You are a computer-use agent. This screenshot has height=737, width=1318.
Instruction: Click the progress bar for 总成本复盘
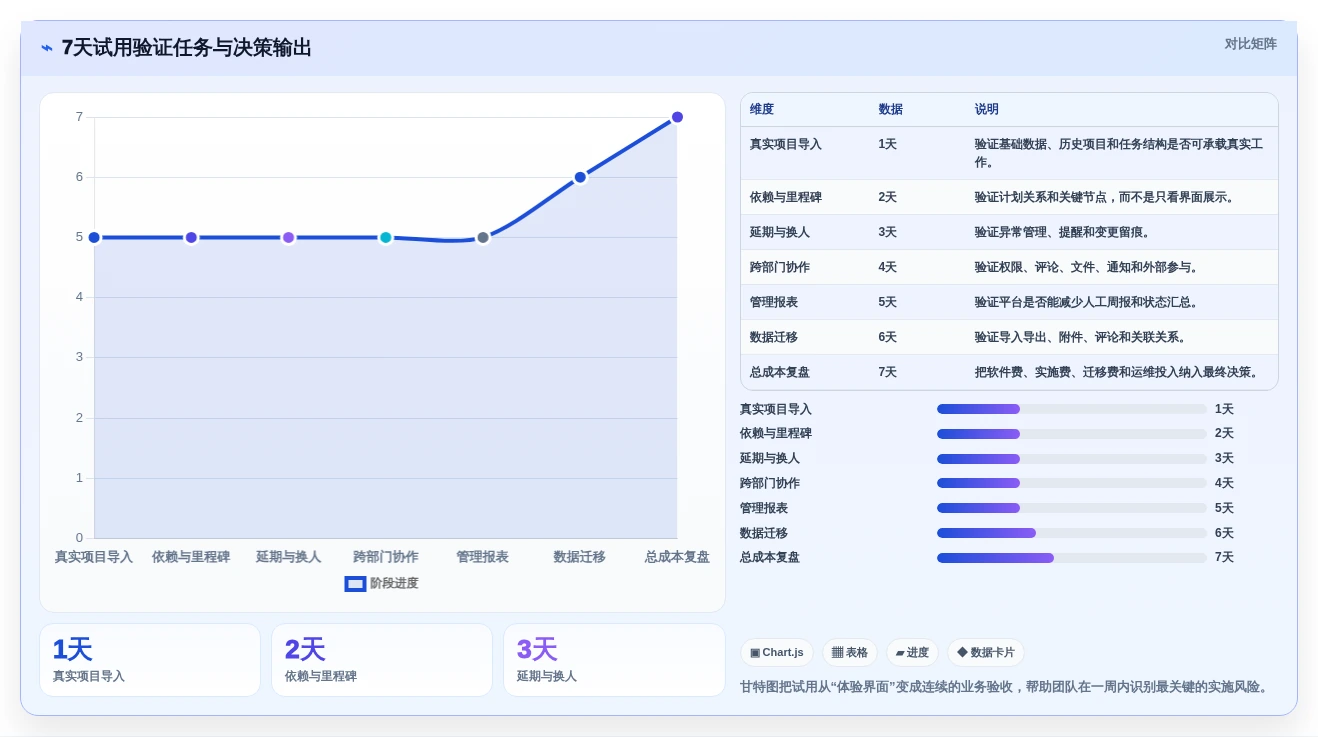click(x=1071, y=558)
